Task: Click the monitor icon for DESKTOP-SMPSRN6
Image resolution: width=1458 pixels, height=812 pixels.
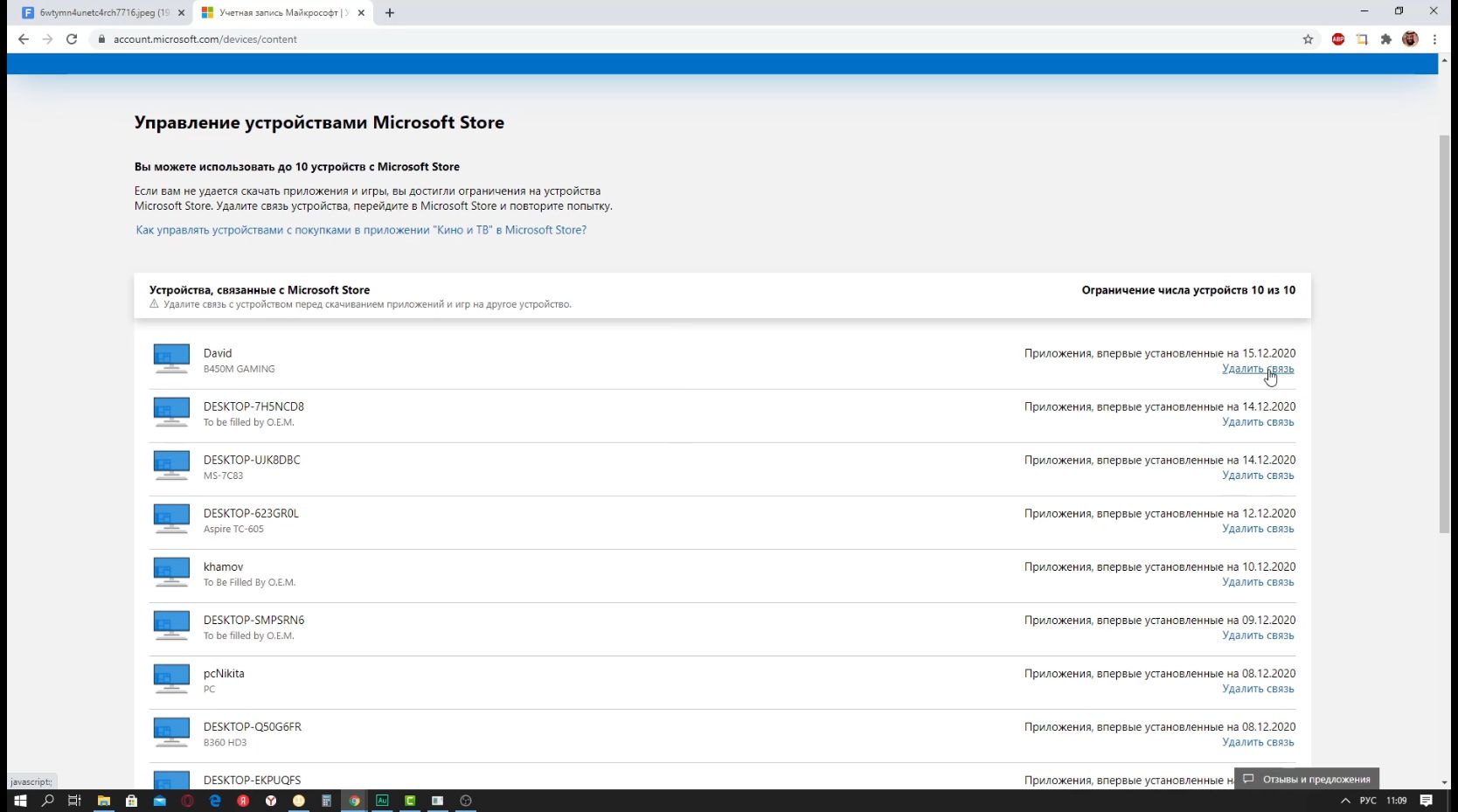Action: click(x=171, y=625)
